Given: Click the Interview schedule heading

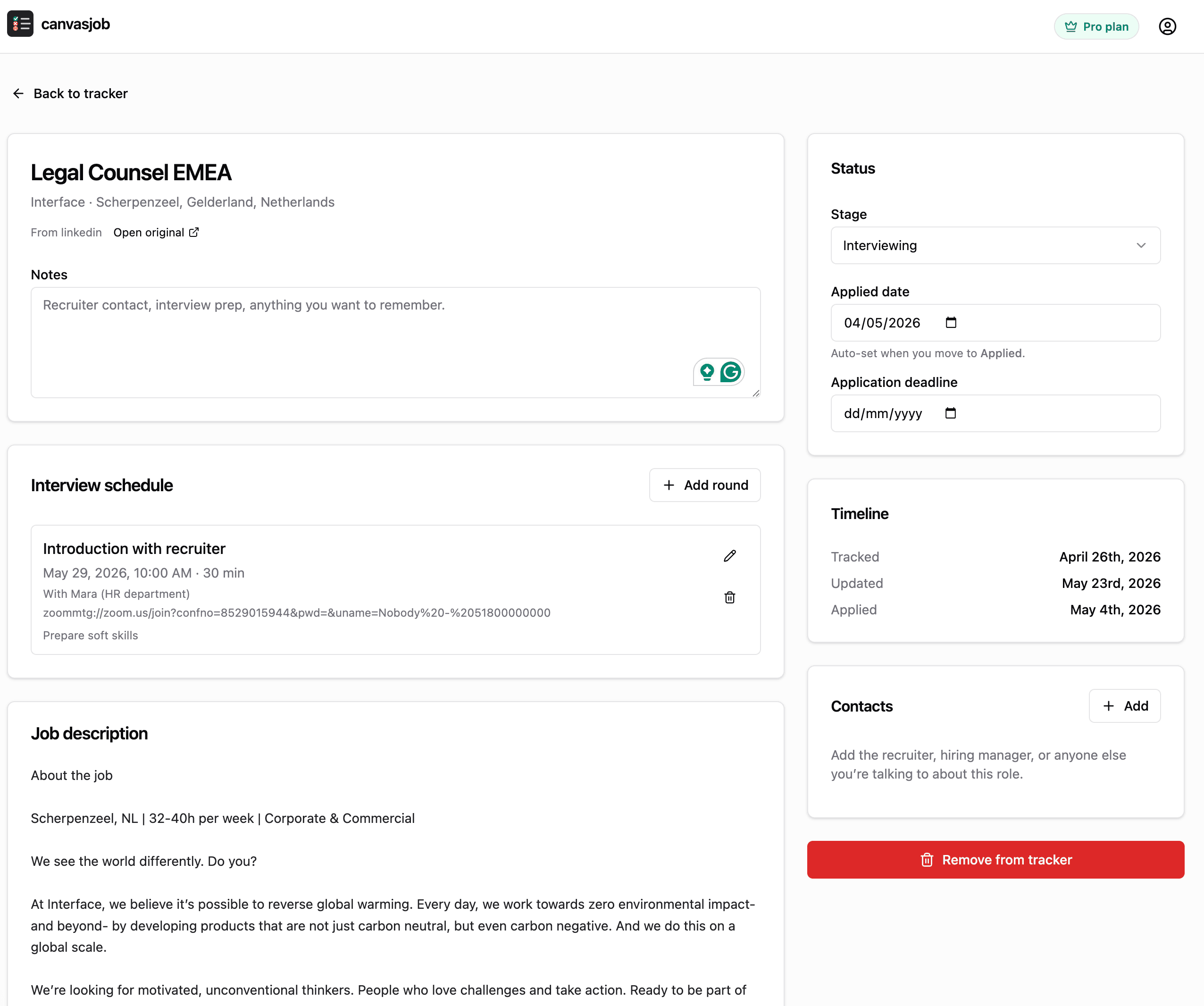Looking at the screenshot, I should pyautogui.click(x=102, y=485).
